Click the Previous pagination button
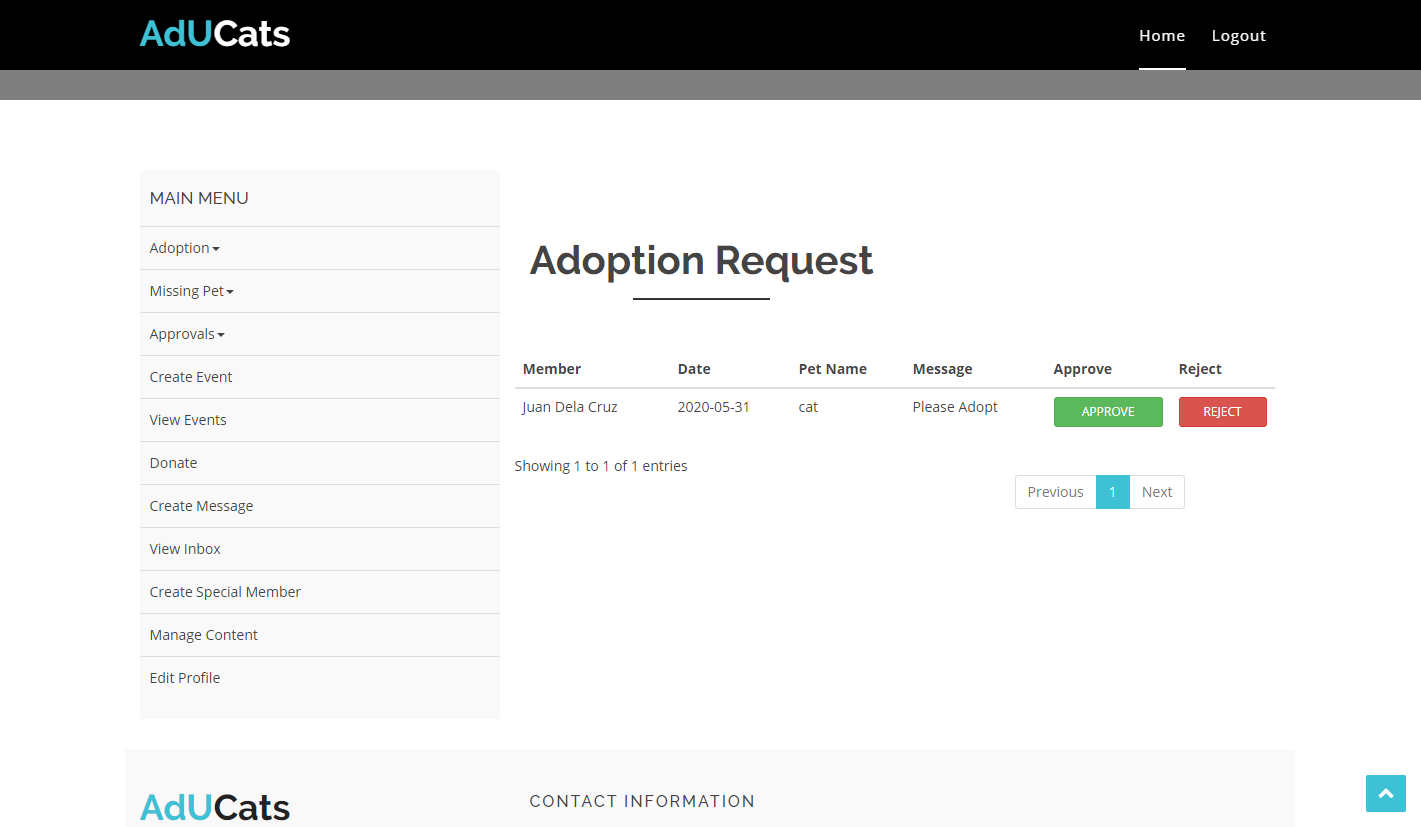1421x827 pixels. coord(1055,492)
